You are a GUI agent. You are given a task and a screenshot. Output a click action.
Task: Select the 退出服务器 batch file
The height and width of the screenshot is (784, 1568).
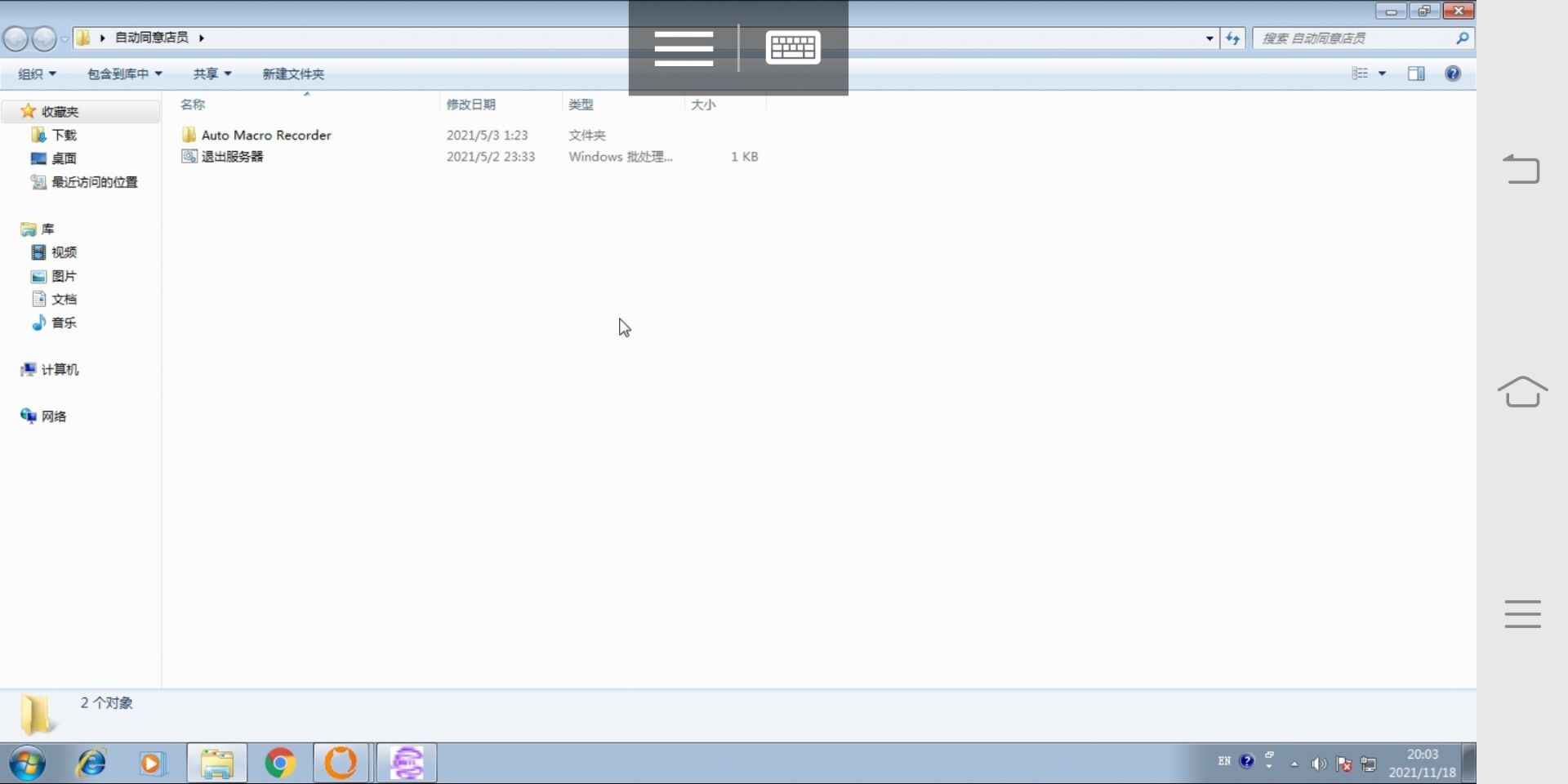[232, 156]
